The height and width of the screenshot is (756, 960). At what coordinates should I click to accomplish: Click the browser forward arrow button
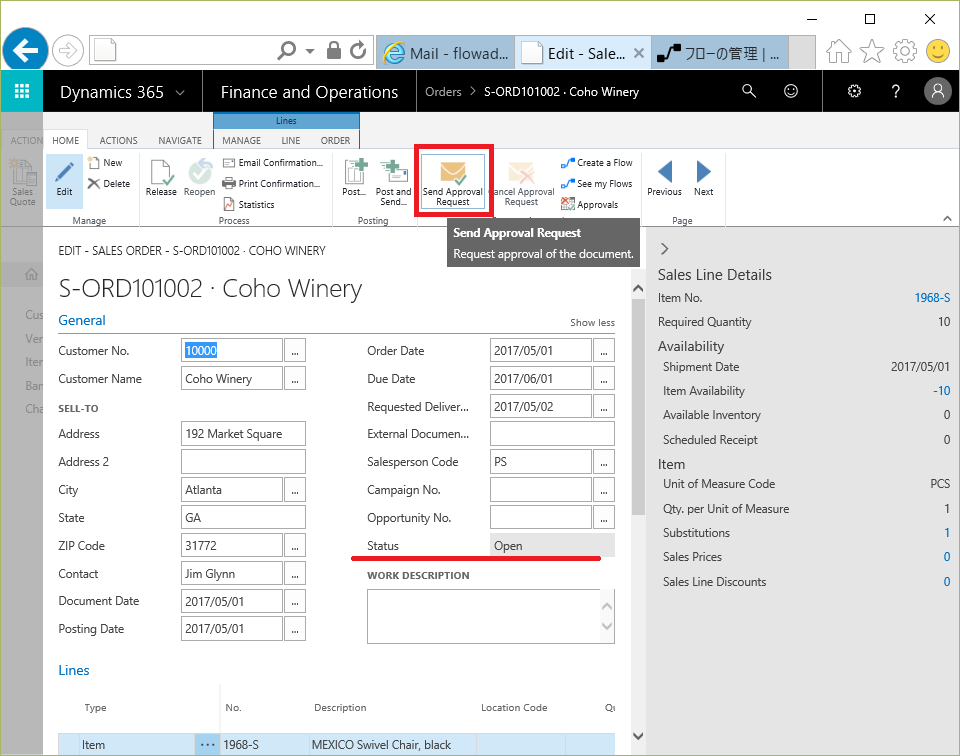67,50
